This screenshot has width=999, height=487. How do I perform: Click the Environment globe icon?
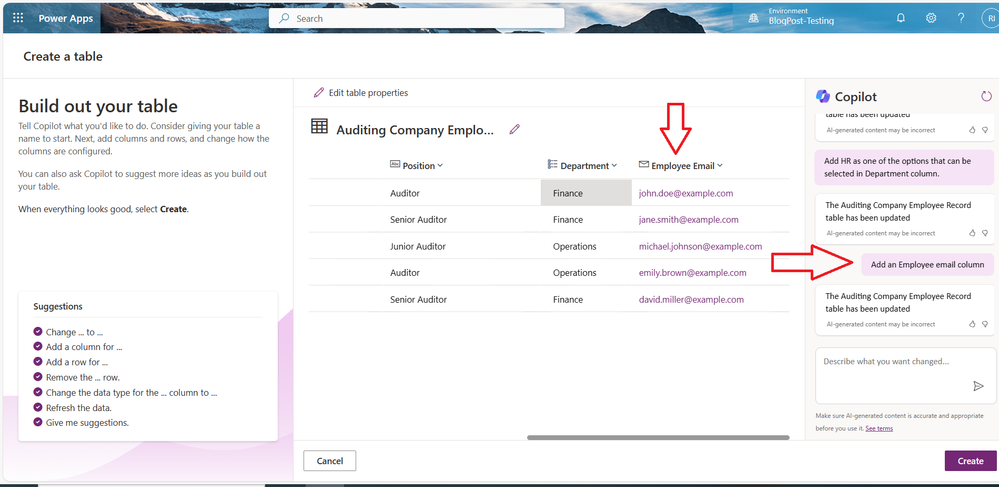point(754,18)
